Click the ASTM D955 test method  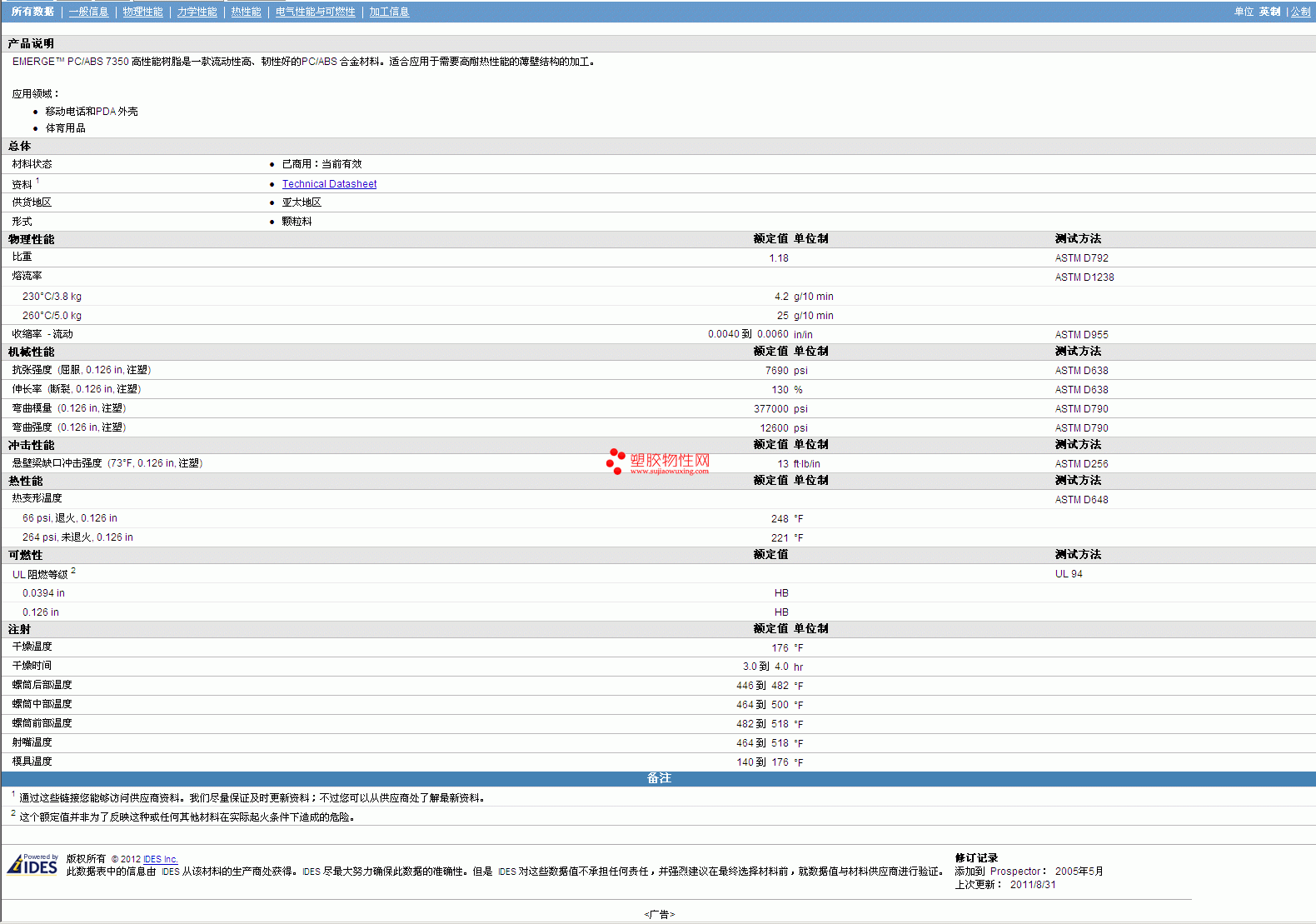[1081, 335]
